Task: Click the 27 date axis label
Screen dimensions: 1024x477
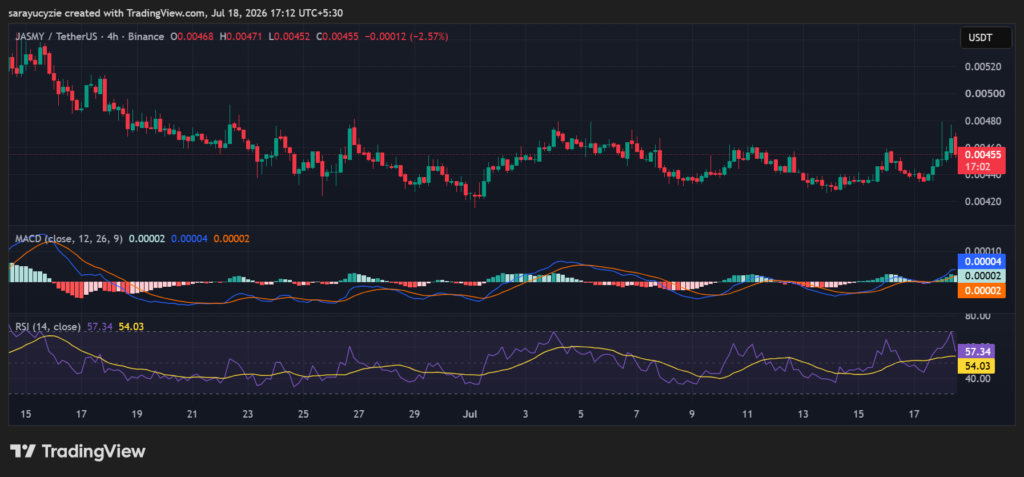Action: 359,414
